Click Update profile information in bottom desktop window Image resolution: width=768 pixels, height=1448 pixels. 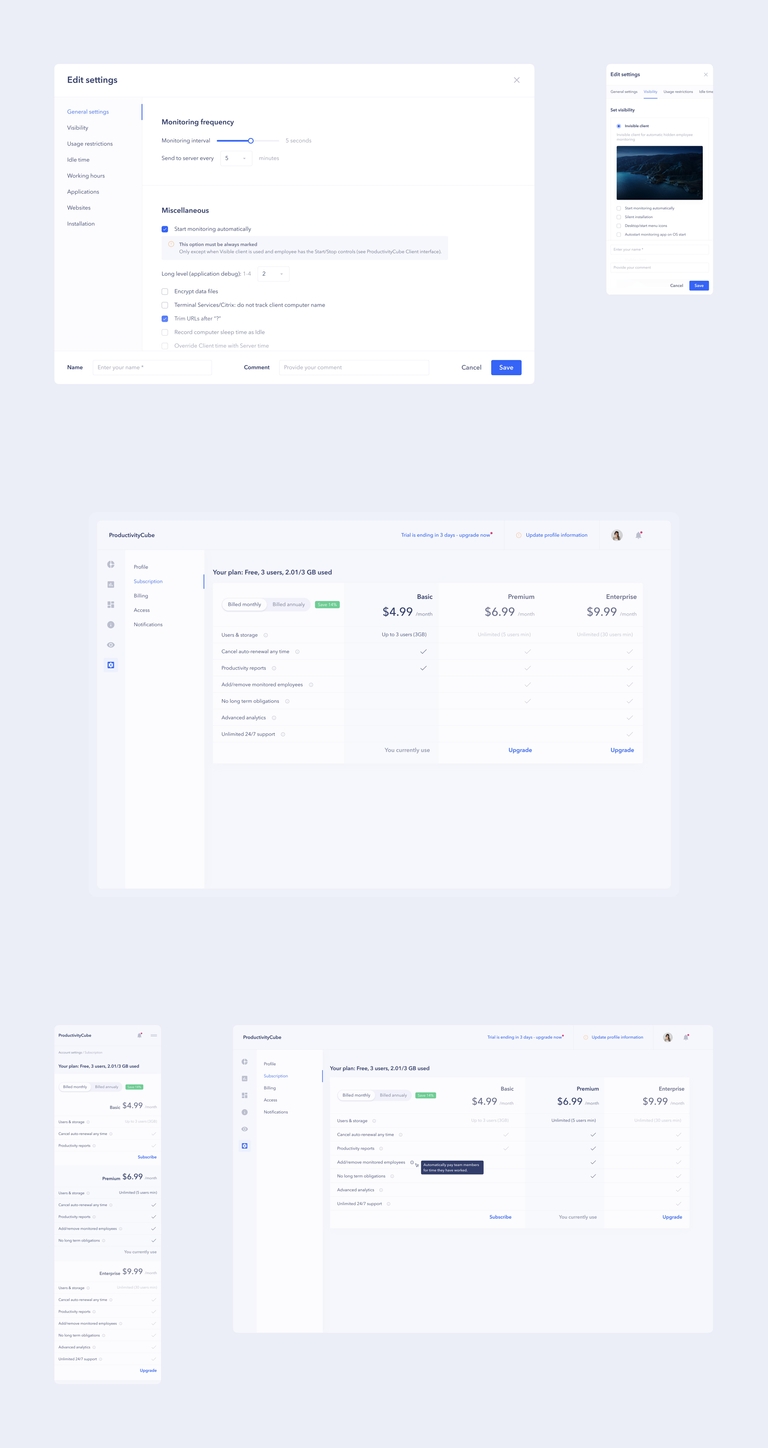617,1037
